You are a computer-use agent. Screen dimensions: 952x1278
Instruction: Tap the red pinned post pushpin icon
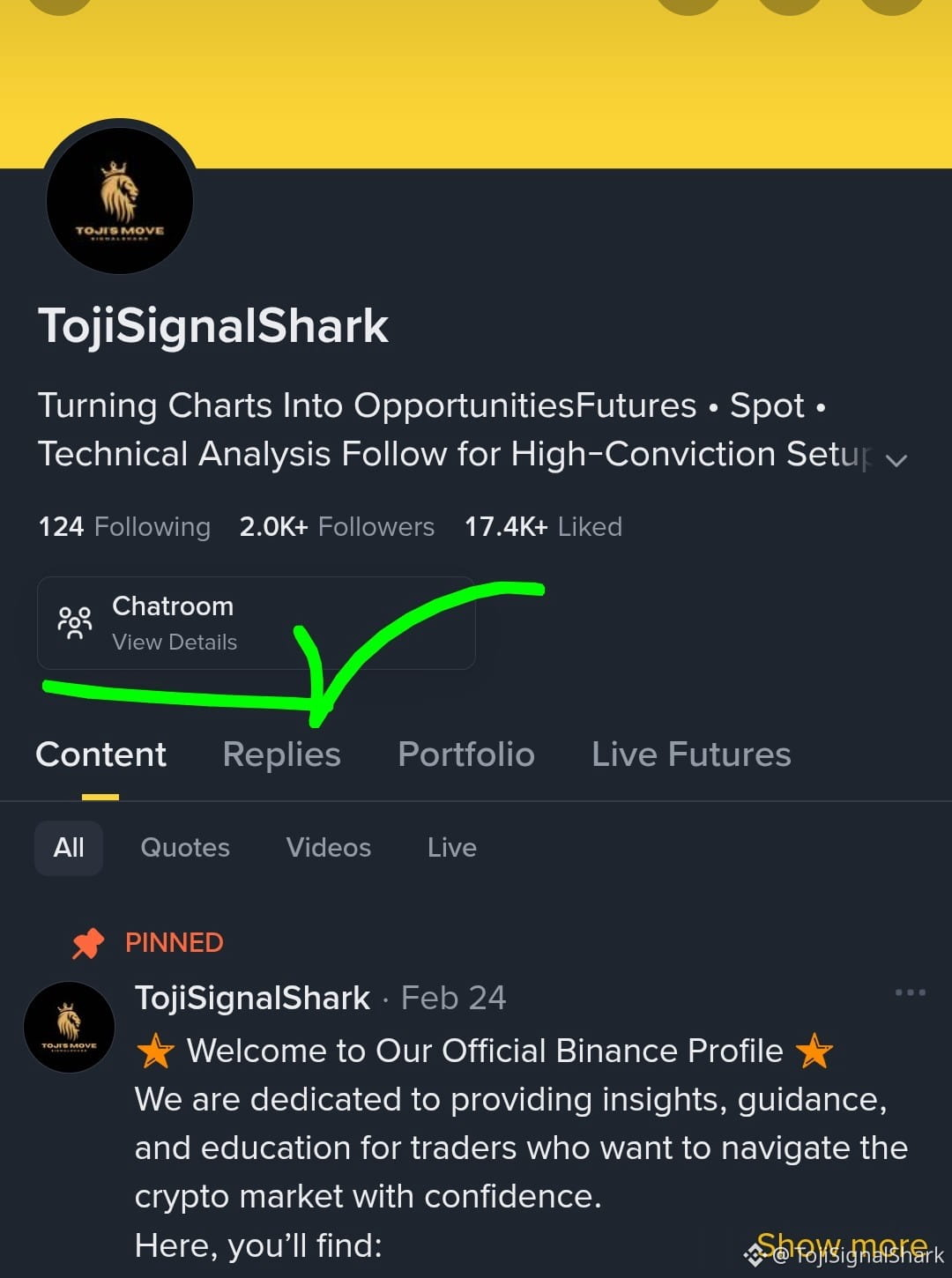(x=88, y=944)
